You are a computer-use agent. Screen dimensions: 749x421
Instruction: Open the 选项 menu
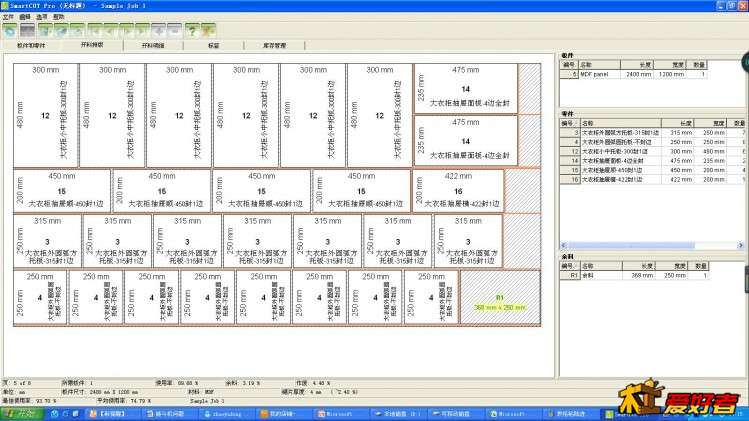point(42,17)
